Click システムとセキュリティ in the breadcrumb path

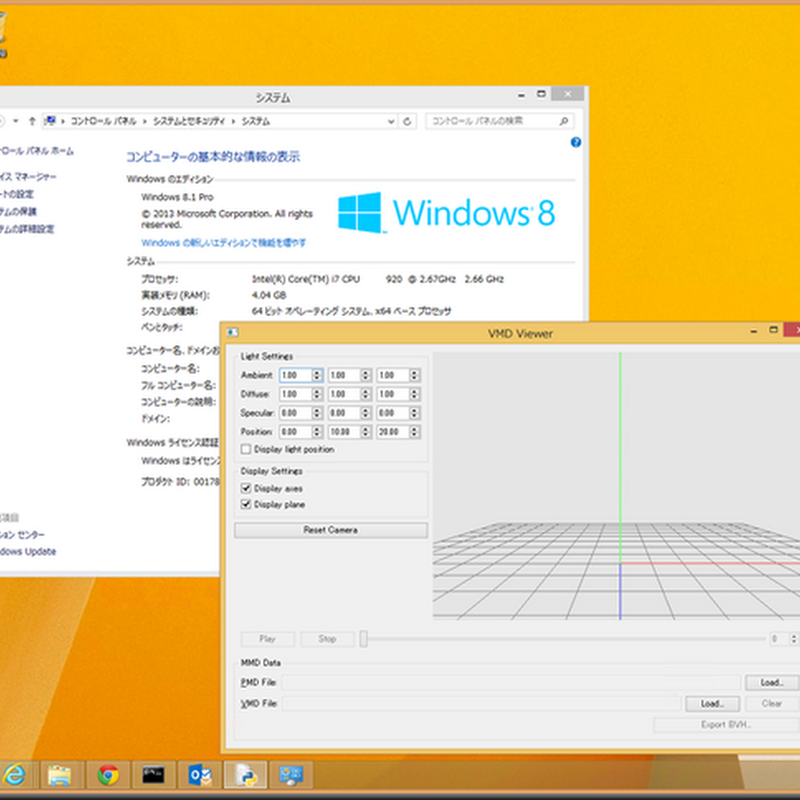click(189, 121)
